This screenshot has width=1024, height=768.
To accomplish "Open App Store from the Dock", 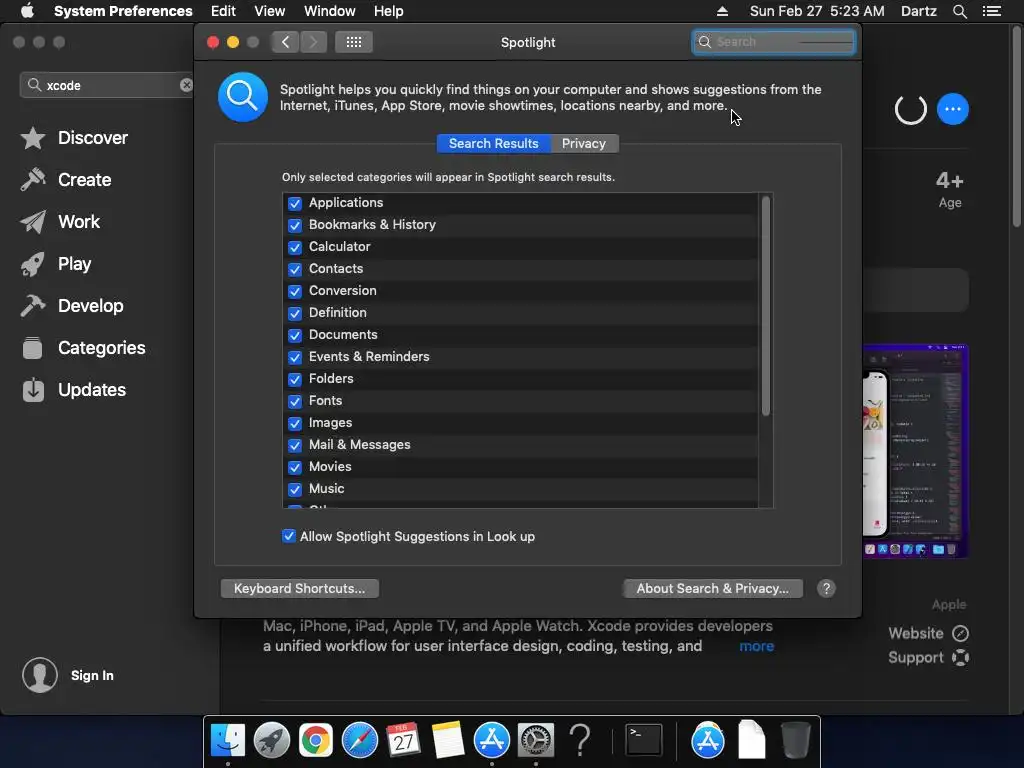I will tap(492, 740).
